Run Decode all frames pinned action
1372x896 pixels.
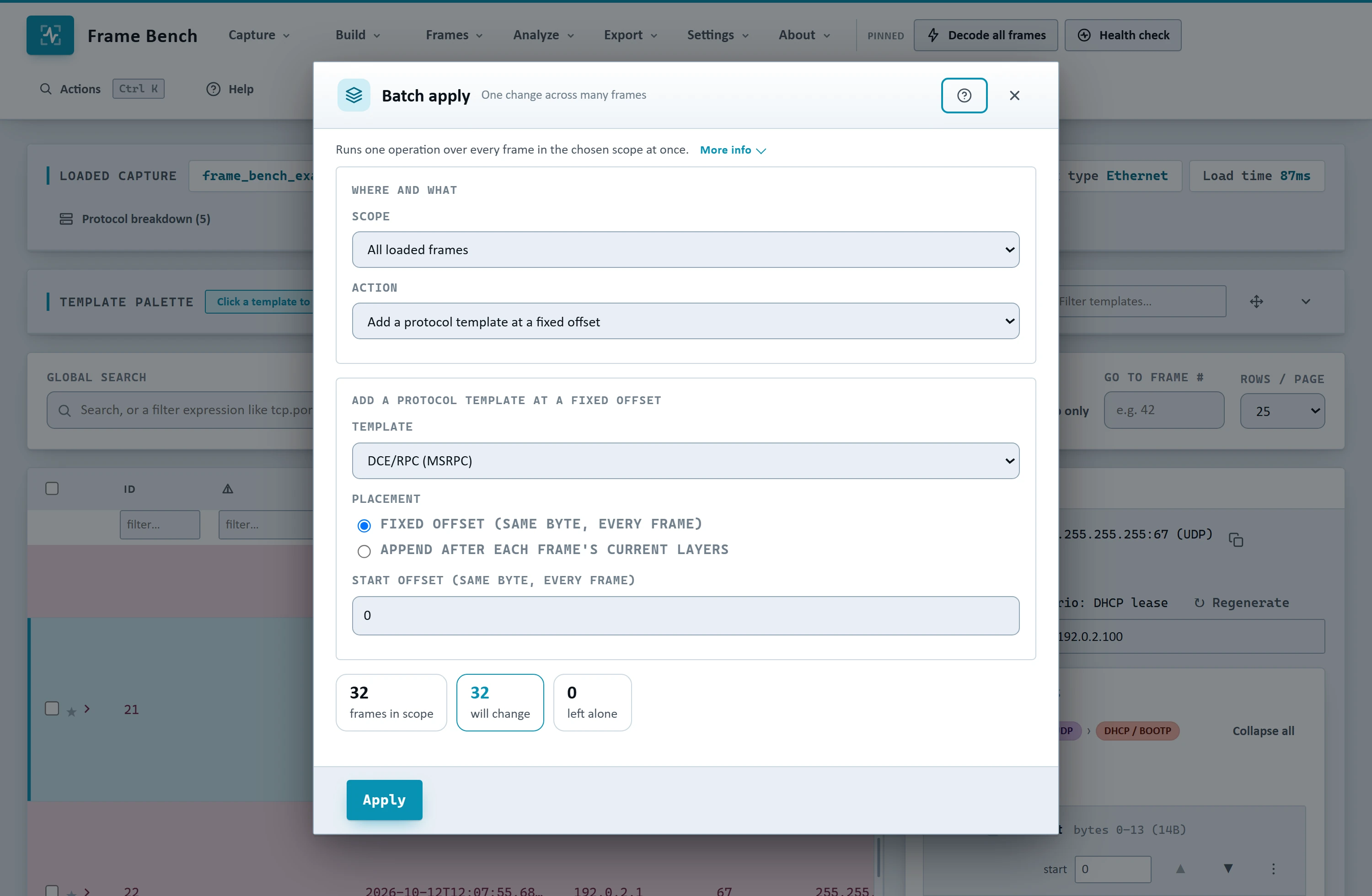(x=986, y=35)
